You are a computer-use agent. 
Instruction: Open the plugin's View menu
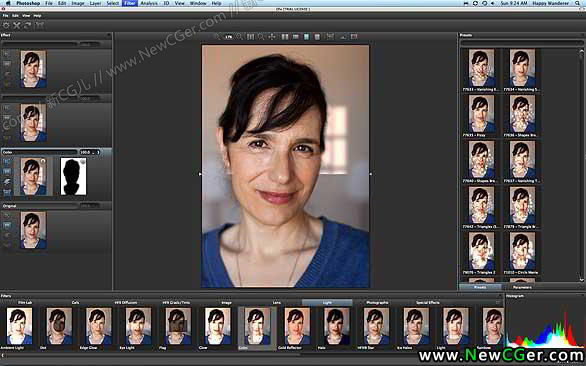[x=26, y=16]
